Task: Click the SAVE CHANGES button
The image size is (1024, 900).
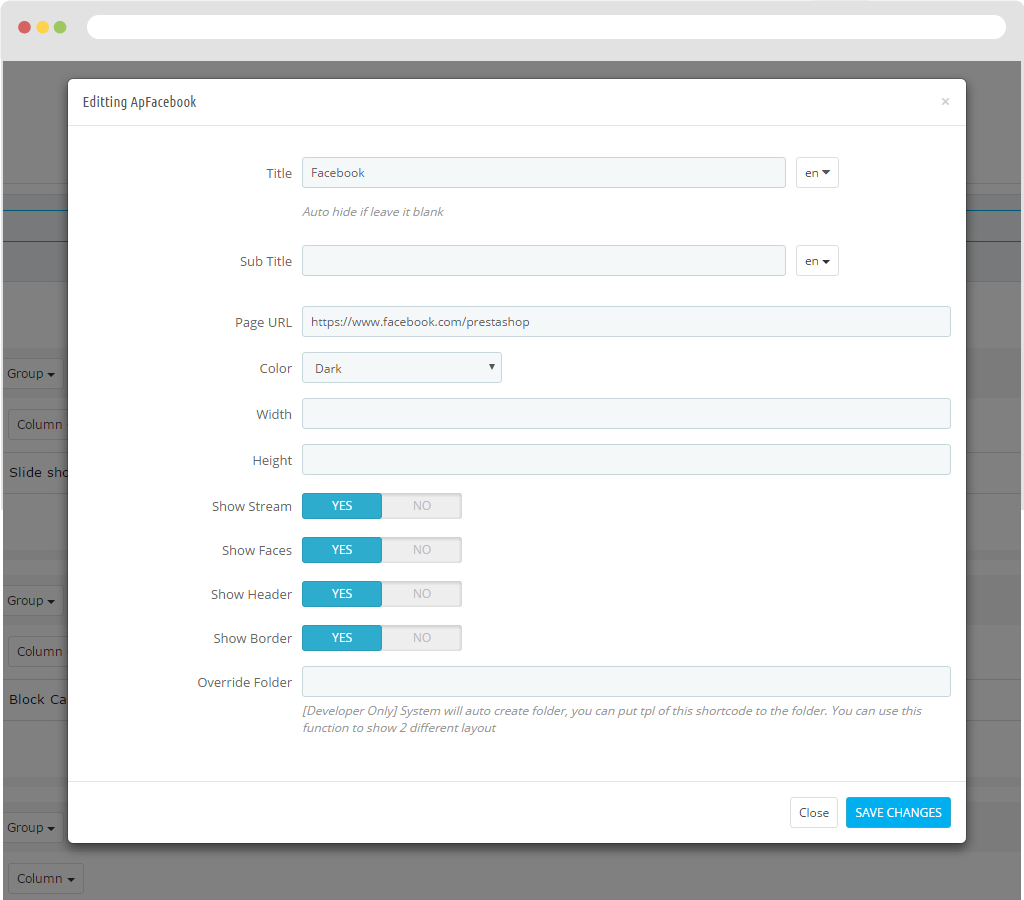Action: (898, 812)
